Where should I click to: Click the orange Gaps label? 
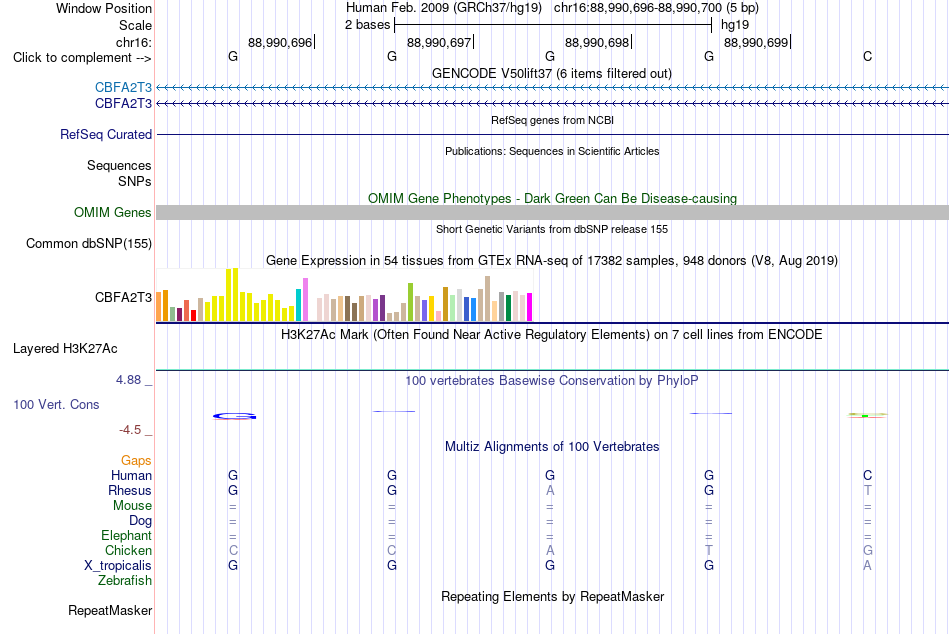[136, 461]
